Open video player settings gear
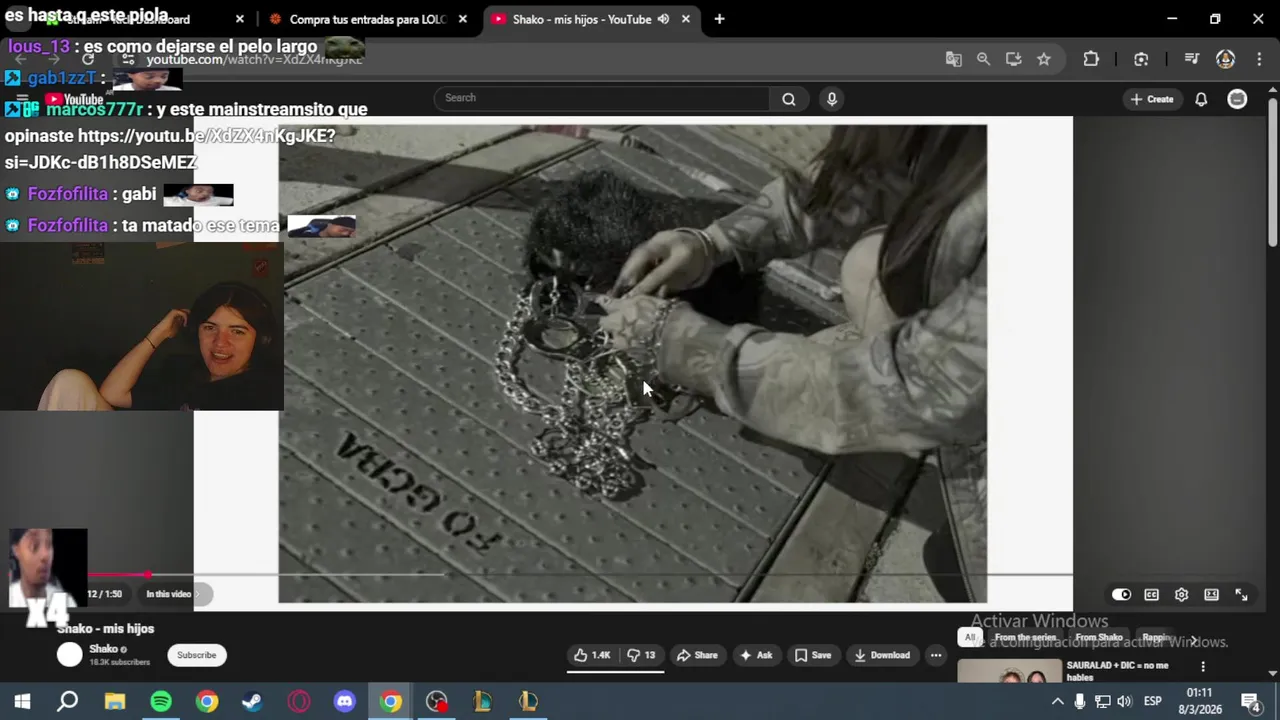Image resolution: width=1280 pixels, height=720 pixels. (1181, 594)
